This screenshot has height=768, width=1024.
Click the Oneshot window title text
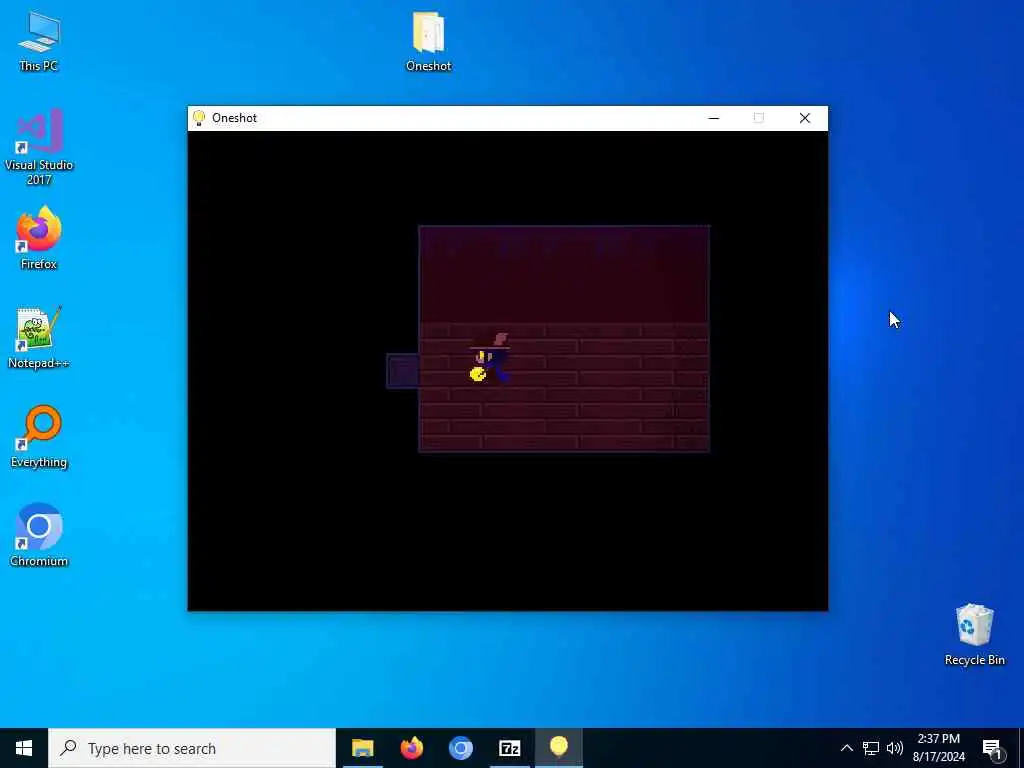point(234,118)
